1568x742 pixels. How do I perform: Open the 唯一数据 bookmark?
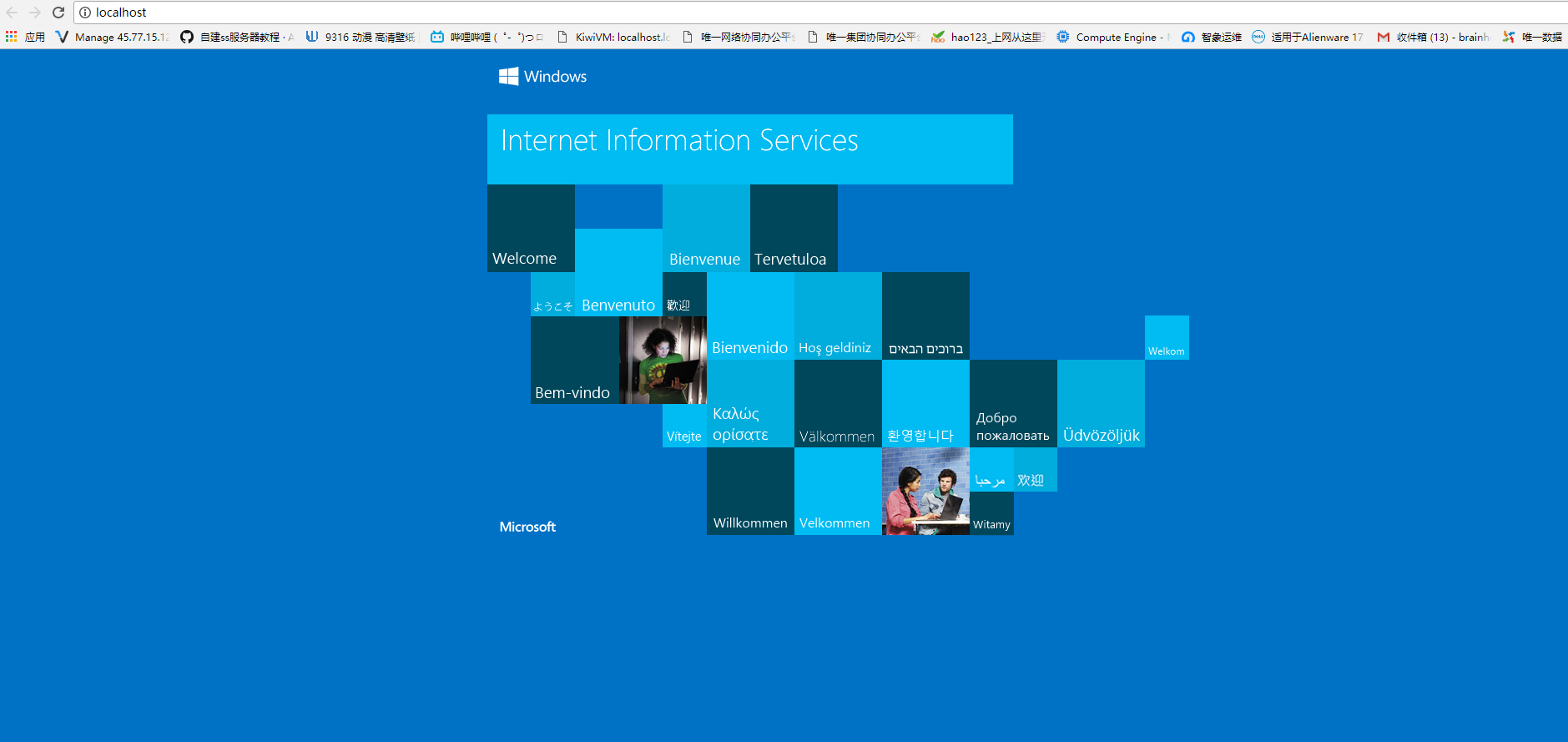(x=1532, y=37)
